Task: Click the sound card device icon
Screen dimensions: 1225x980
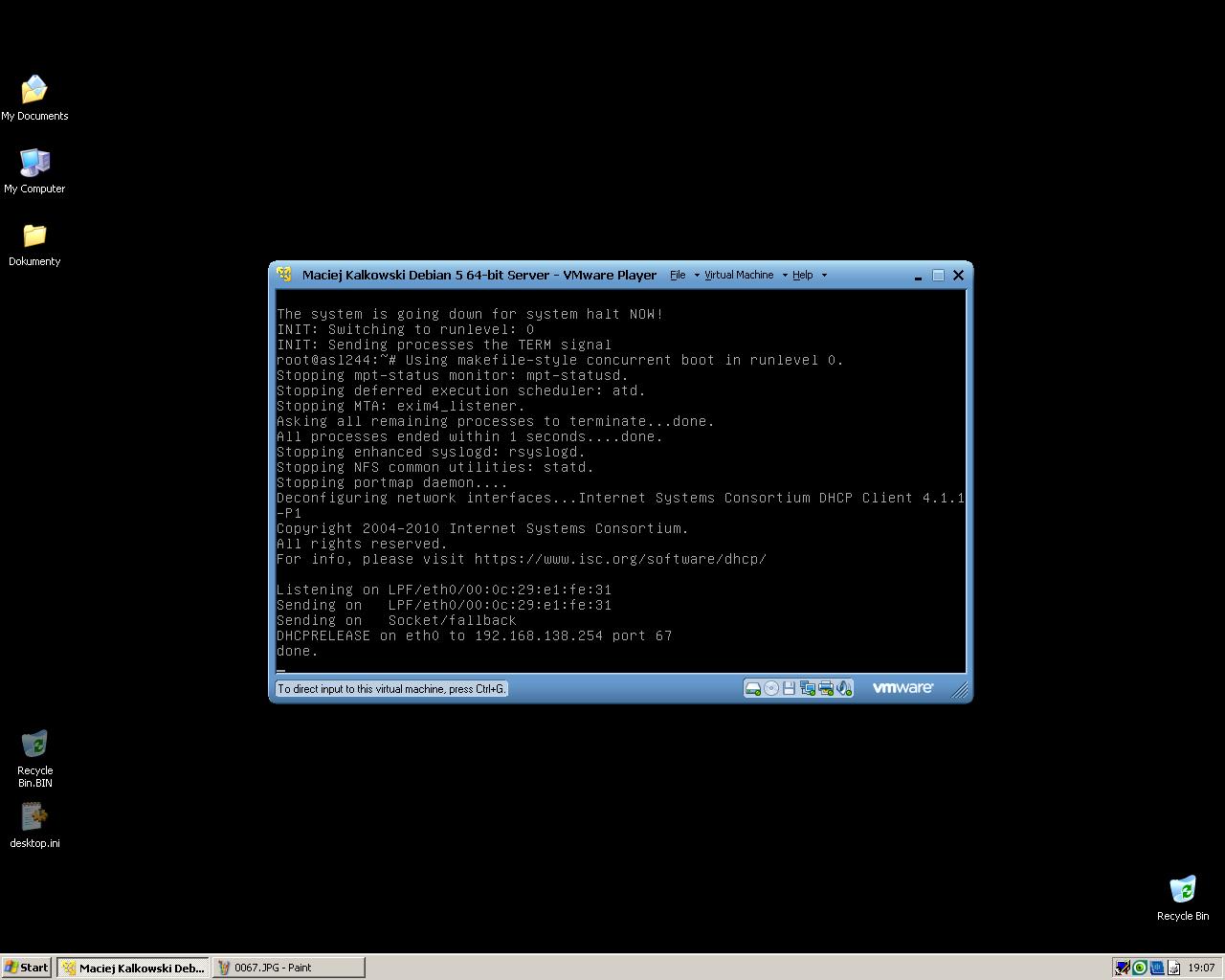Action: [x=844, y=688]
